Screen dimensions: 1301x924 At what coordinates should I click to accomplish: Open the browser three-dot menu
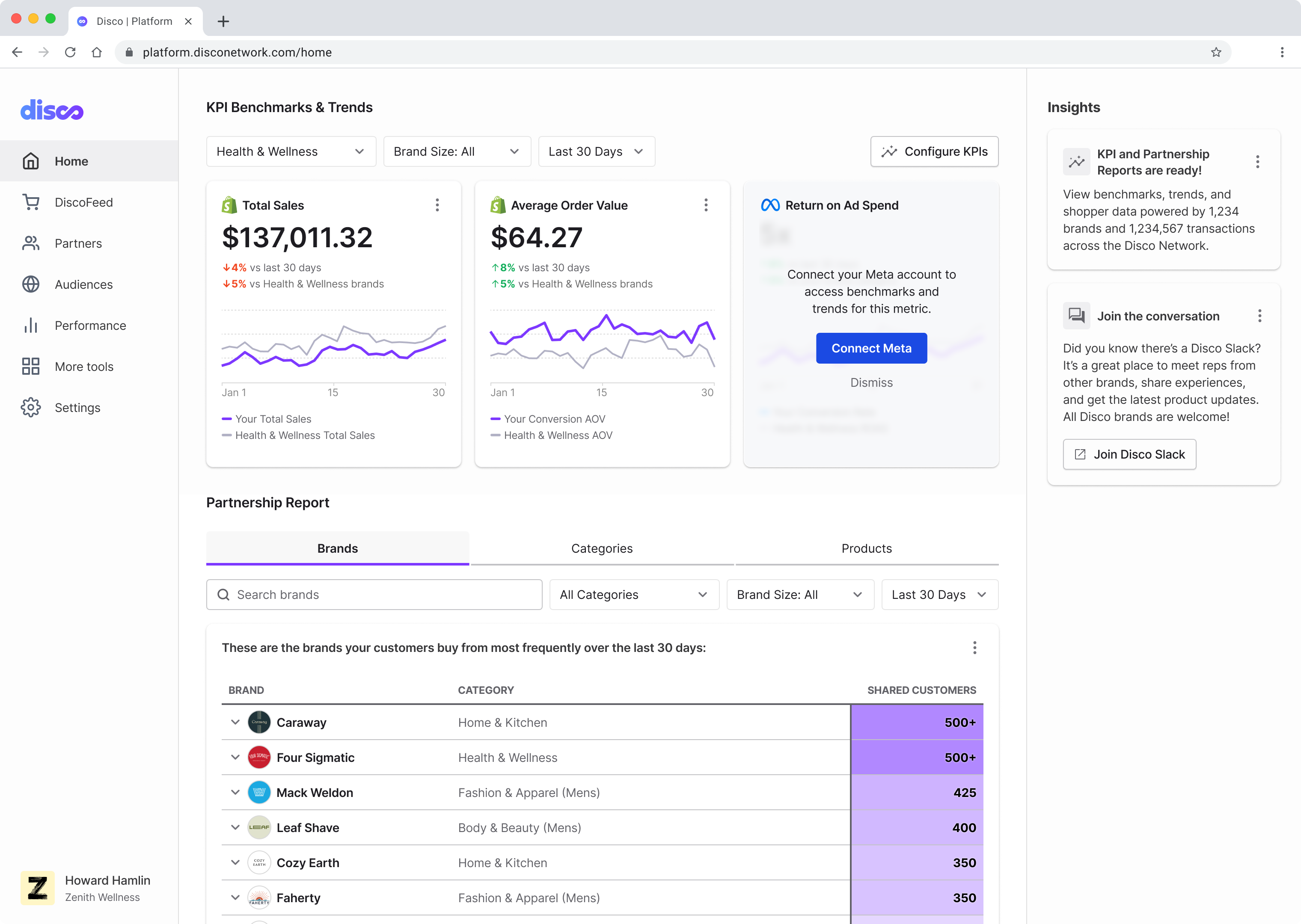[x=1282, y=52]
